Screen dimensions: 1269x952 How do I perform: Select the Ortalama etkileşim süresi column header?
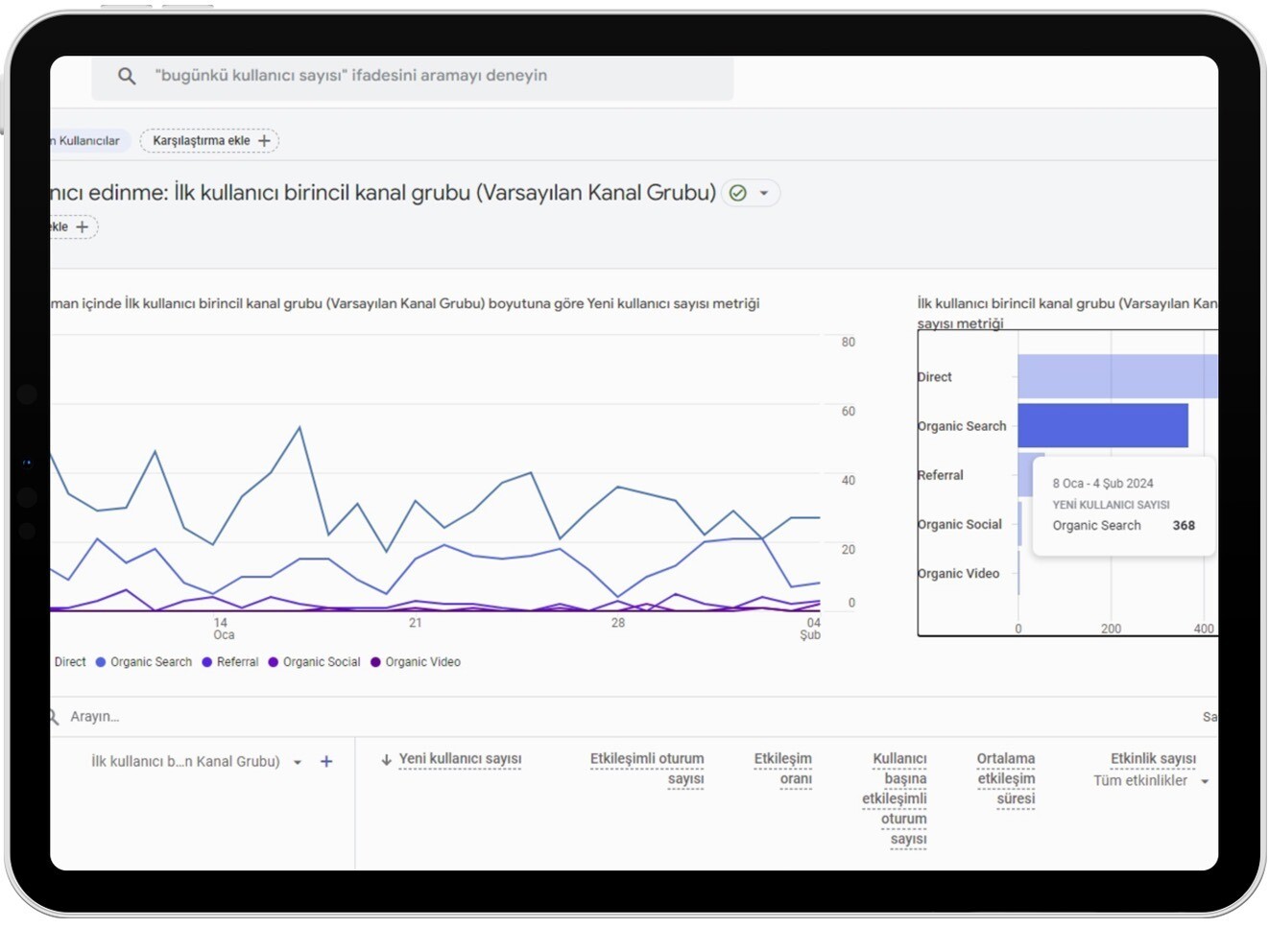1006,778
